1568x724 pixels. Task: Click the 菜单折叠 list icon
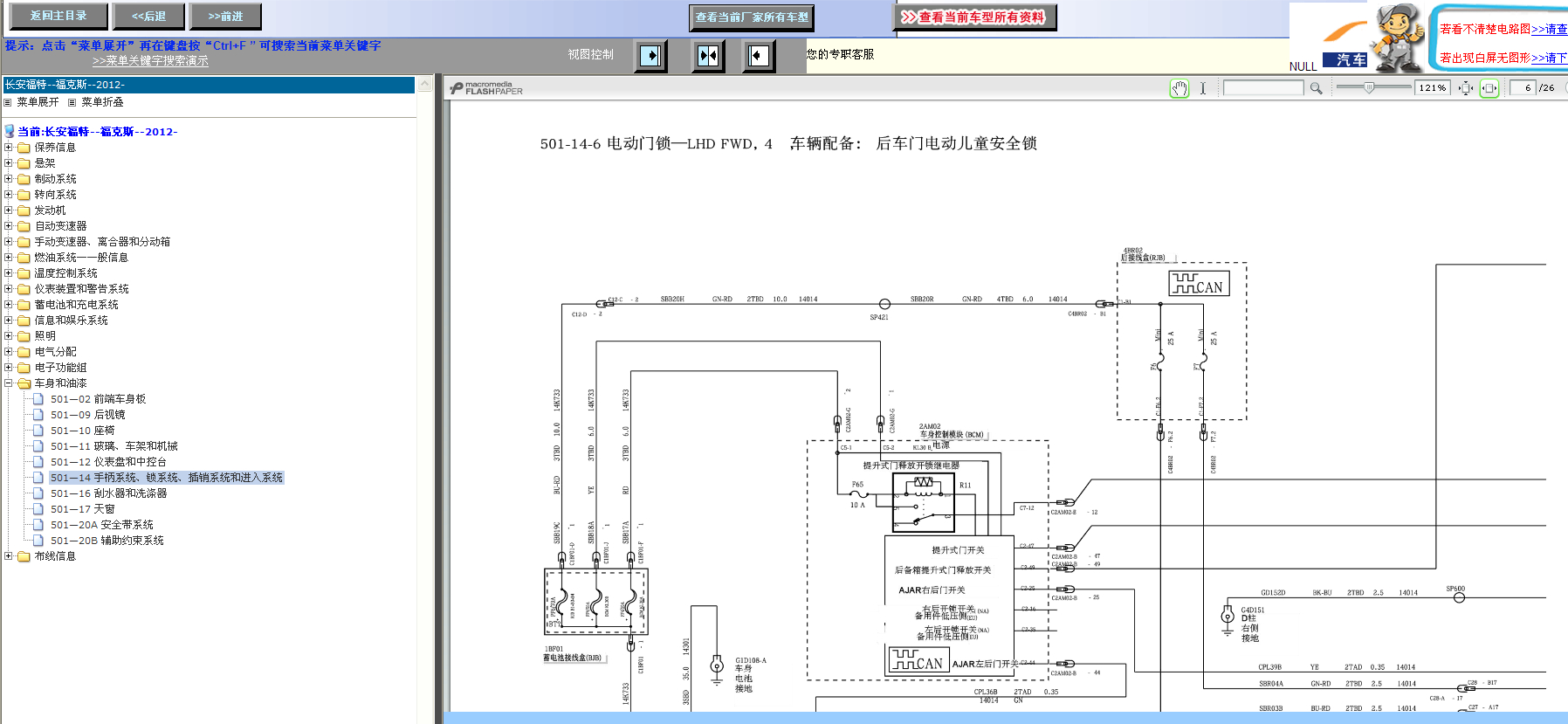(x=72, y=102)
